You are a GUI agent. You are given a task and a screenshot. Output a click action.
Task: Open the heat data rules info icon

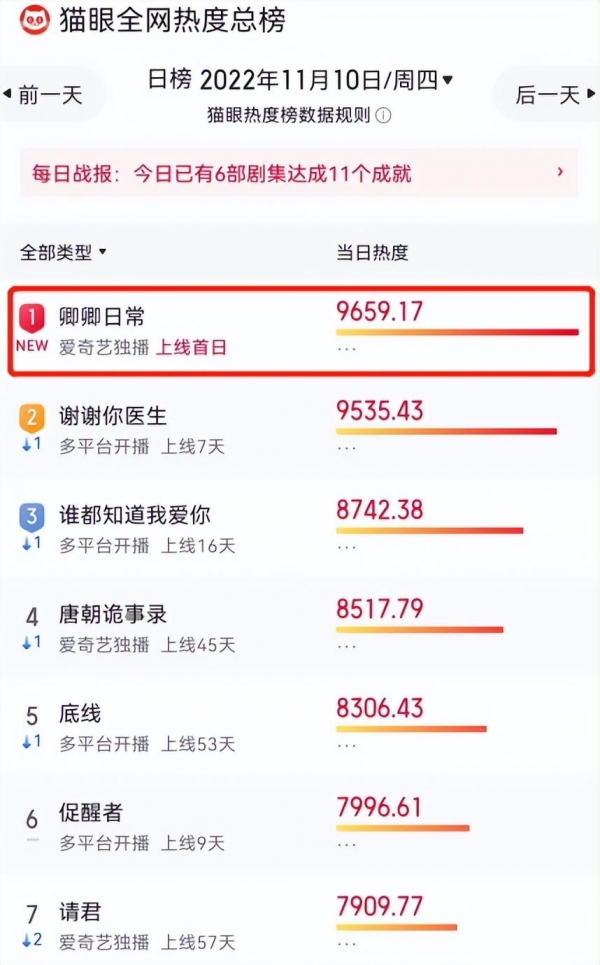tap(384, 115)
